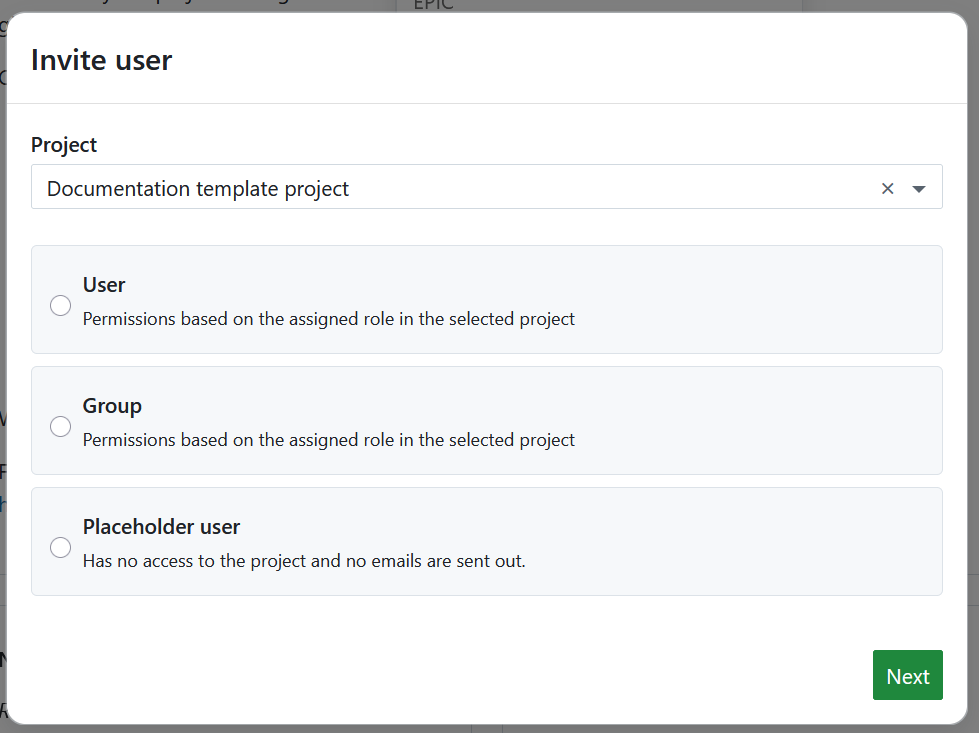This screenshot has height=733, width=979.
Task: Select the User invitation option card
Action: (487, 297)
